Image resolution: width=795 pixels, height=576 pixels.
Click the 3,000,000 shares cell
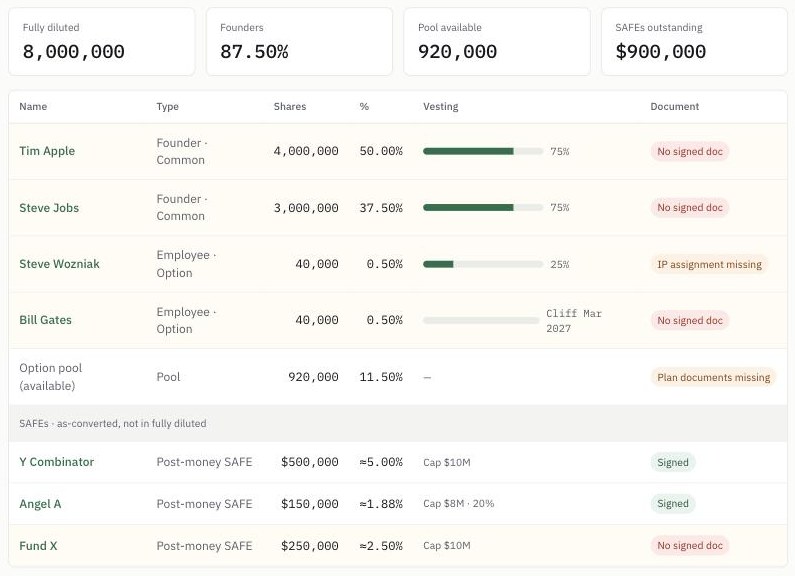(x=306, y=208)
